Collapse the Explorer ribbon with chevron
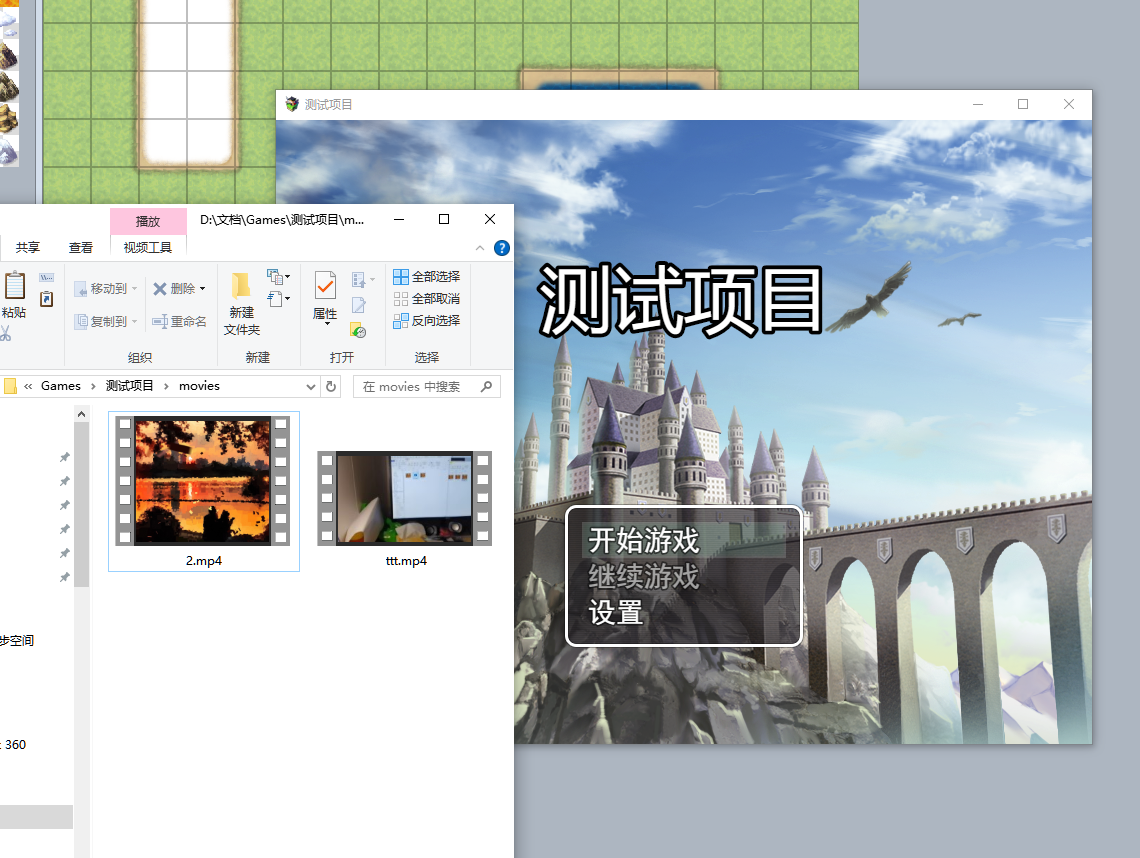Image resolution: width=1140 pixels, height=858 pixels. pos(480,248)
